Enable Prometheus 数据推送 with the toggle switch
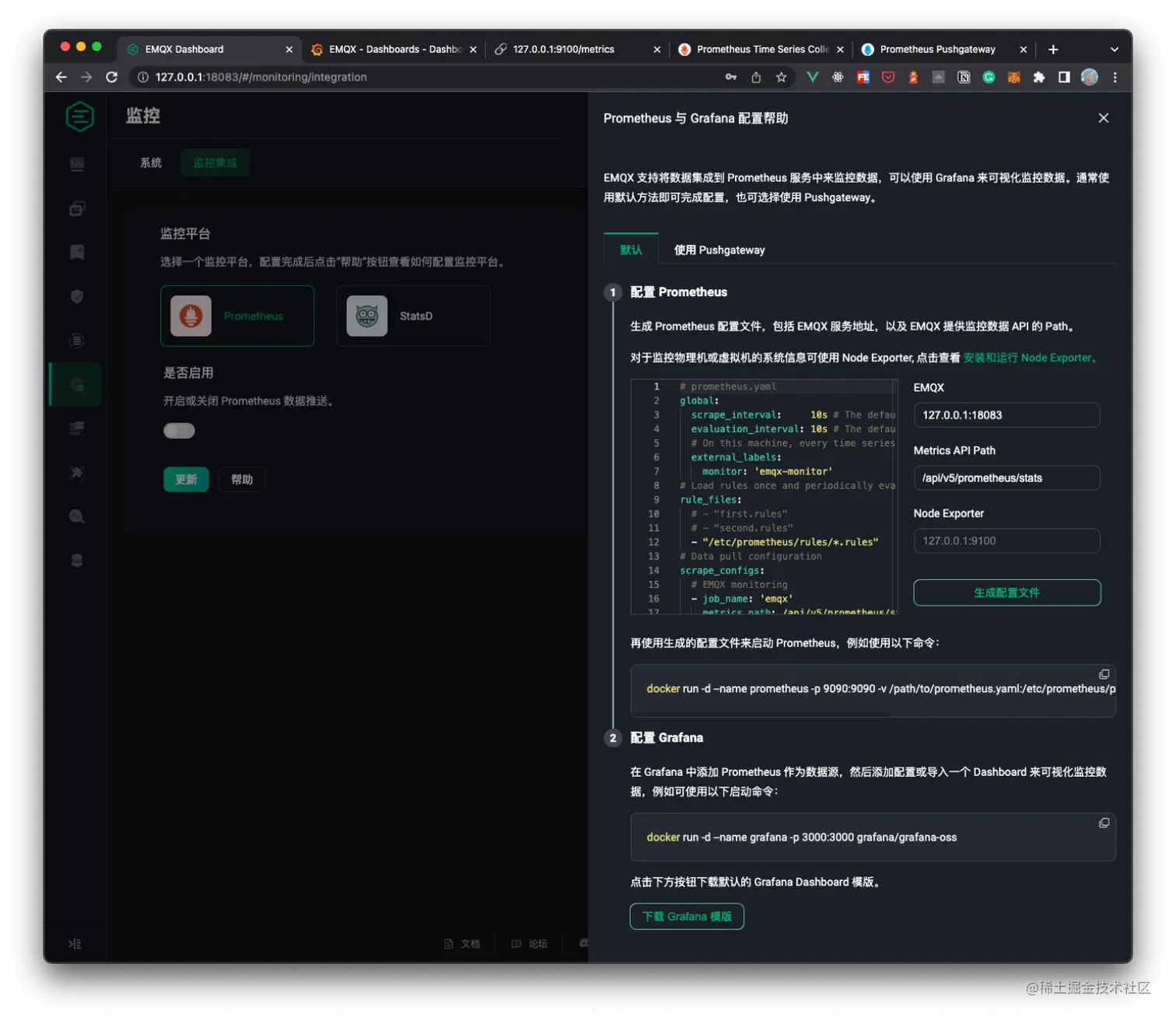 tap(178, 430)
